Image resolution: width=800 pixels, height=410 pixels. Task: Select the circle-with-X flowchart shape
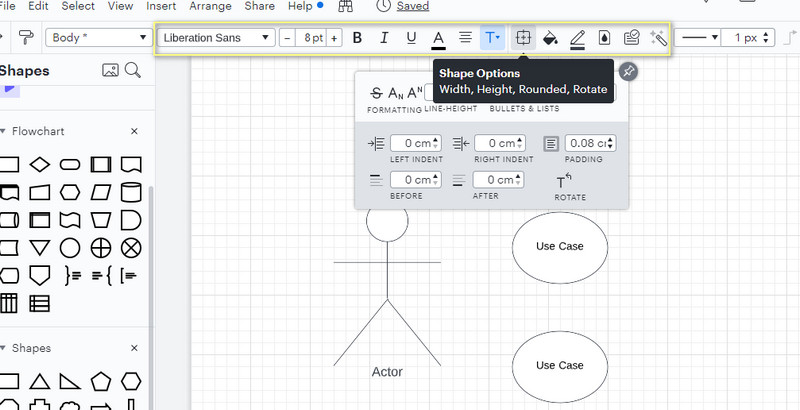point(131,248)
